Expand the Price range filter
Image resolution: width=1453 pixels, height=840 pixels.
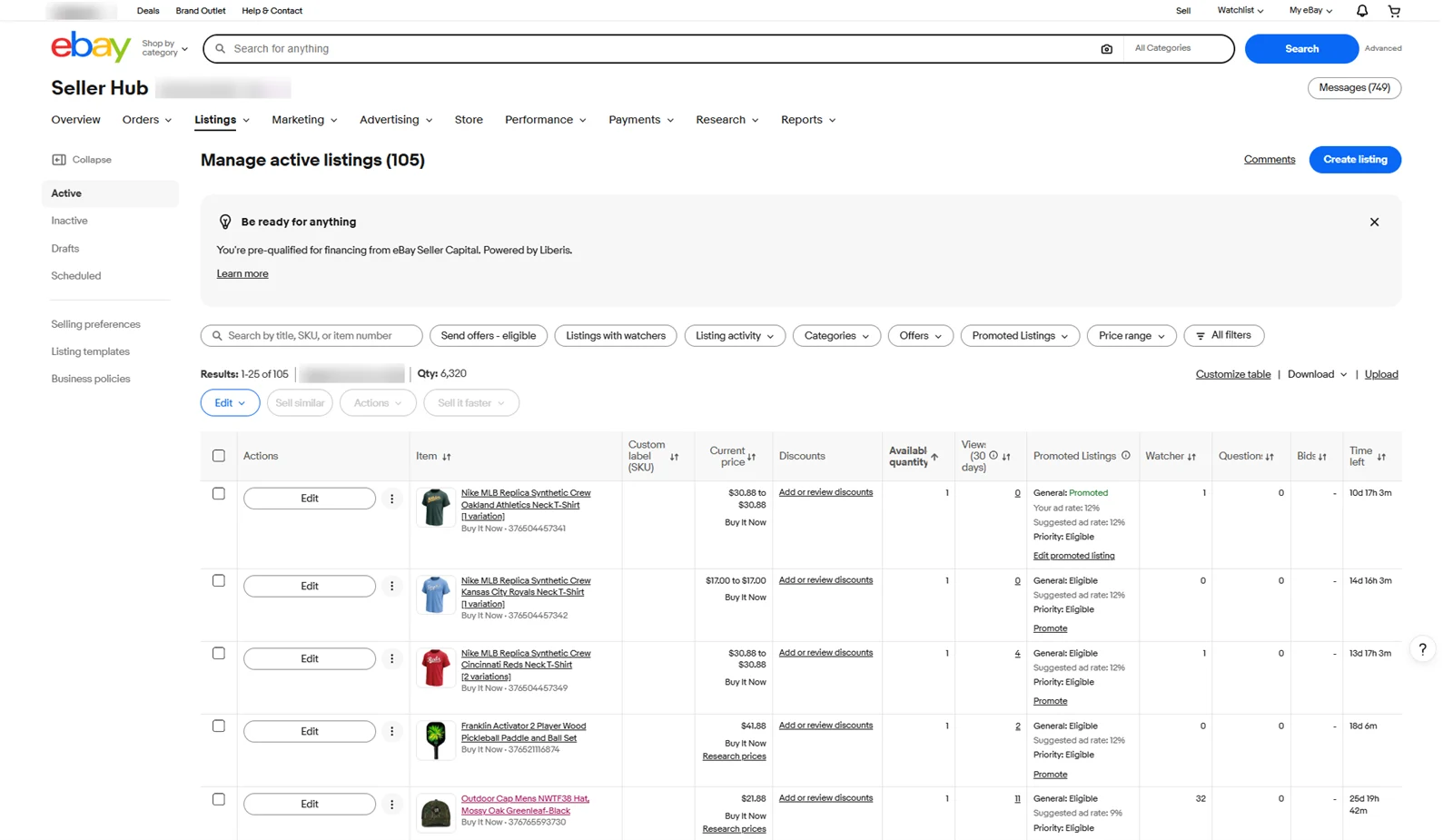click(x=1132, y=336)
